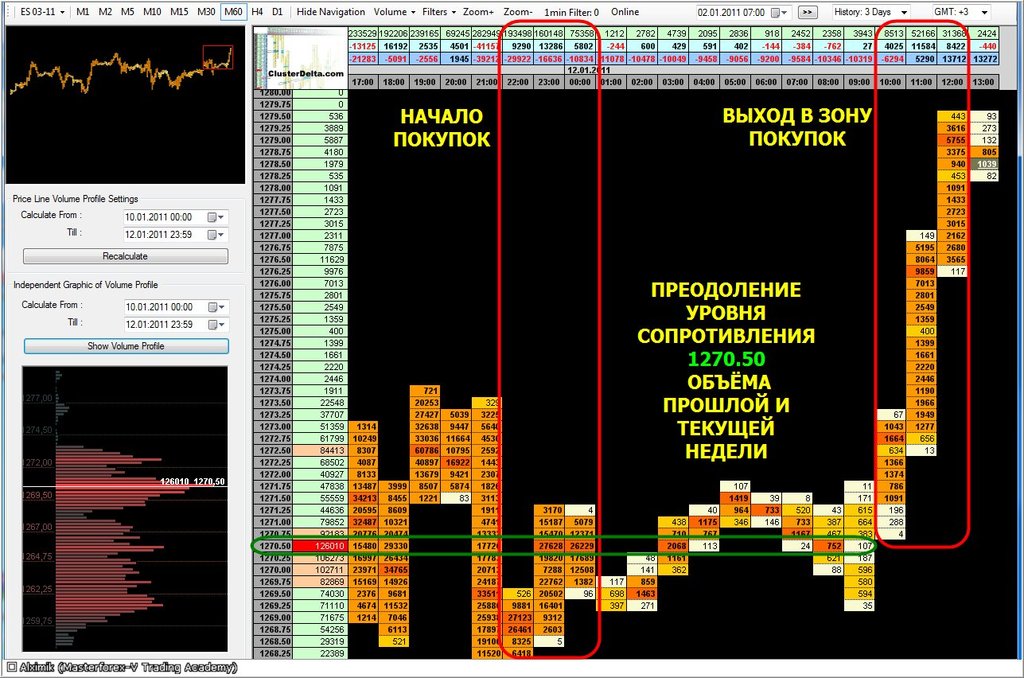This screenshot has width=1024, height=678.
Task: Open the Volume menu
Action: click(x=394, y=12)
